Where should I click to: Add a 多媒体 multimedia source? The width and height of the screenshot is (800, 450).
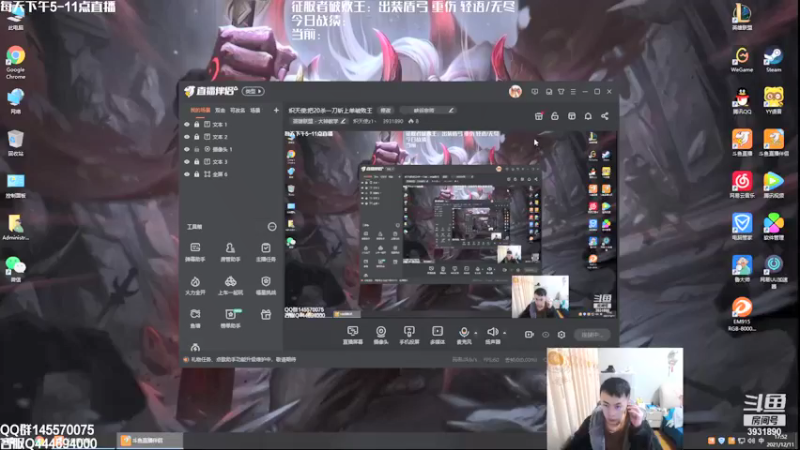click(437, 335)
